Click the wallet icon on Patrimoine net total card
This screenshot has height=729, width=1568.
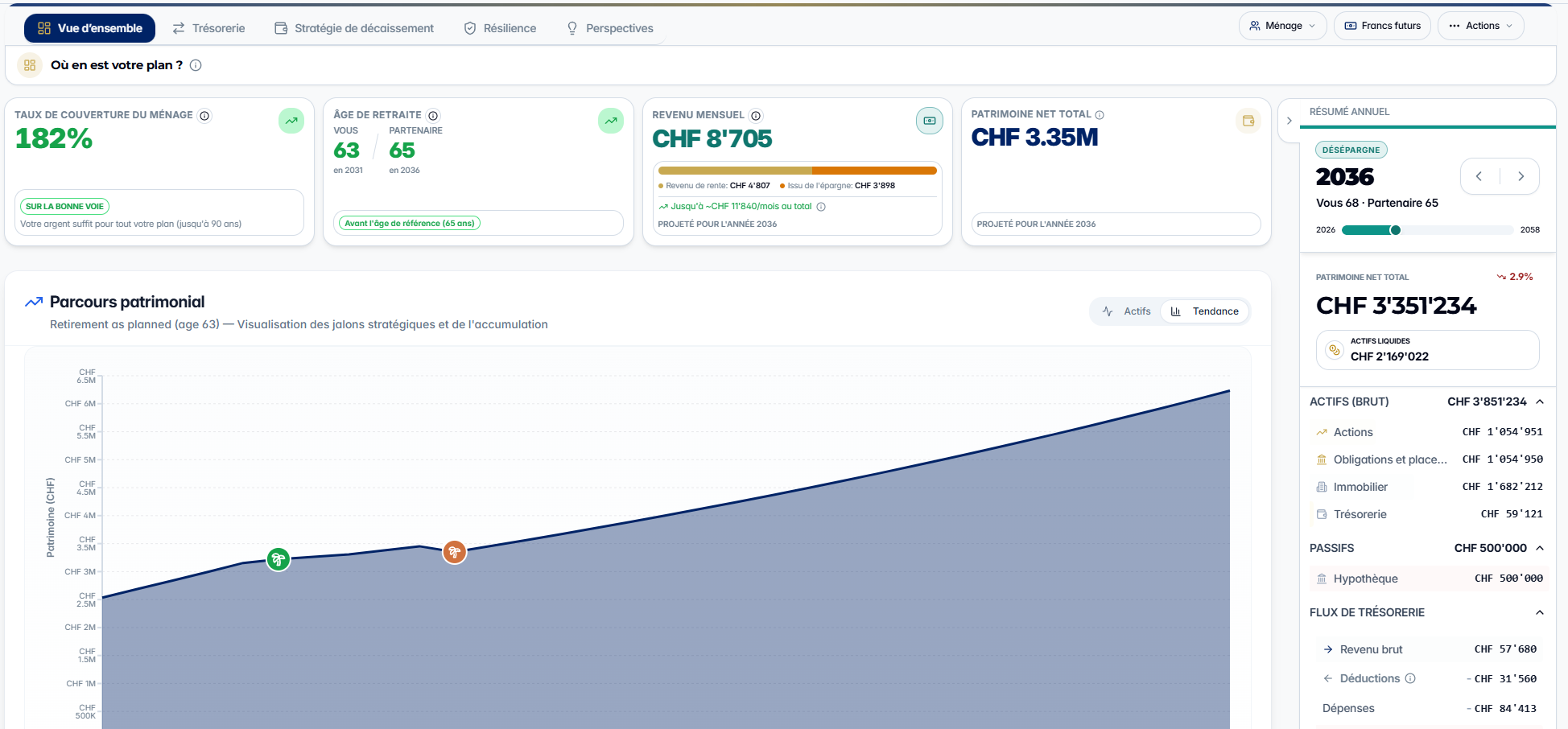click(1248, 121)
